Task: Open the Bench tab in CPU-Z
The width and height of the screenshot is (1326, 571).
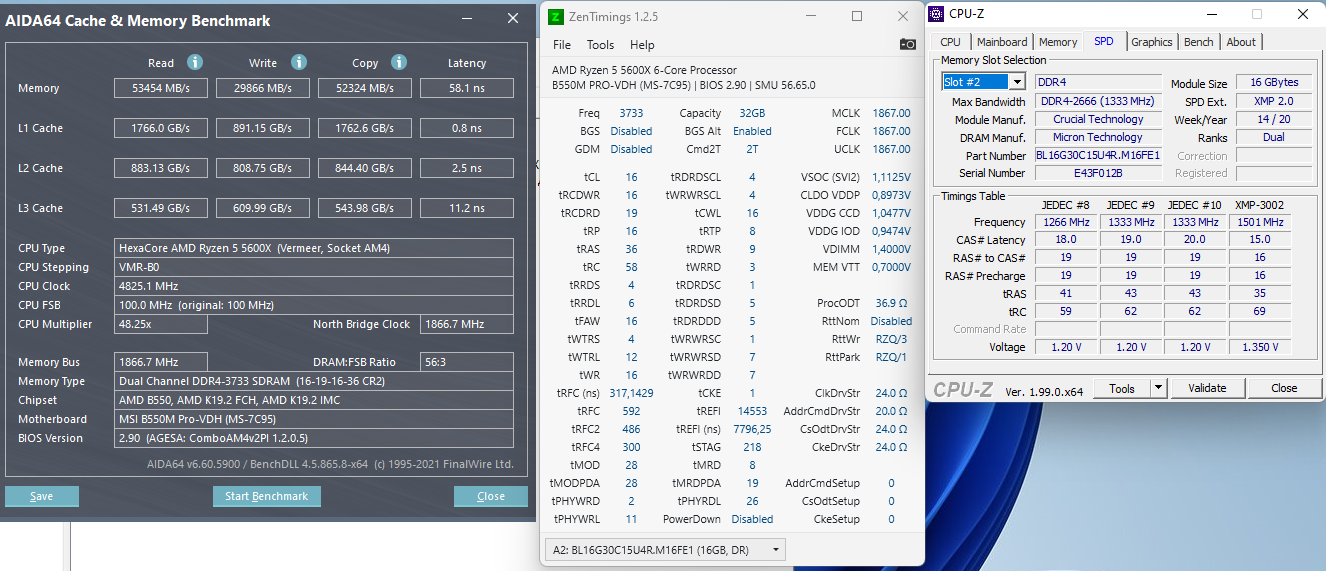Action: (x=1199, y=42)
